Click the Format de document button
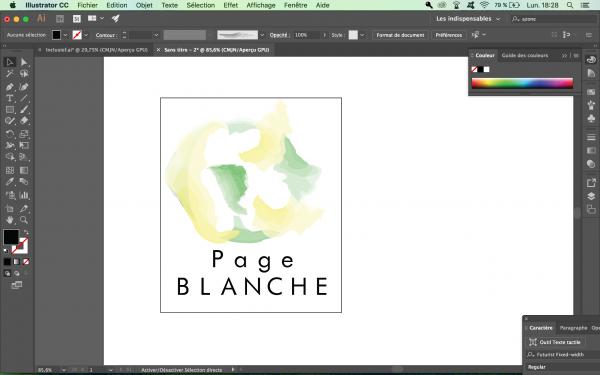Screen dimensions: 600x375 (x=400, y=35)
